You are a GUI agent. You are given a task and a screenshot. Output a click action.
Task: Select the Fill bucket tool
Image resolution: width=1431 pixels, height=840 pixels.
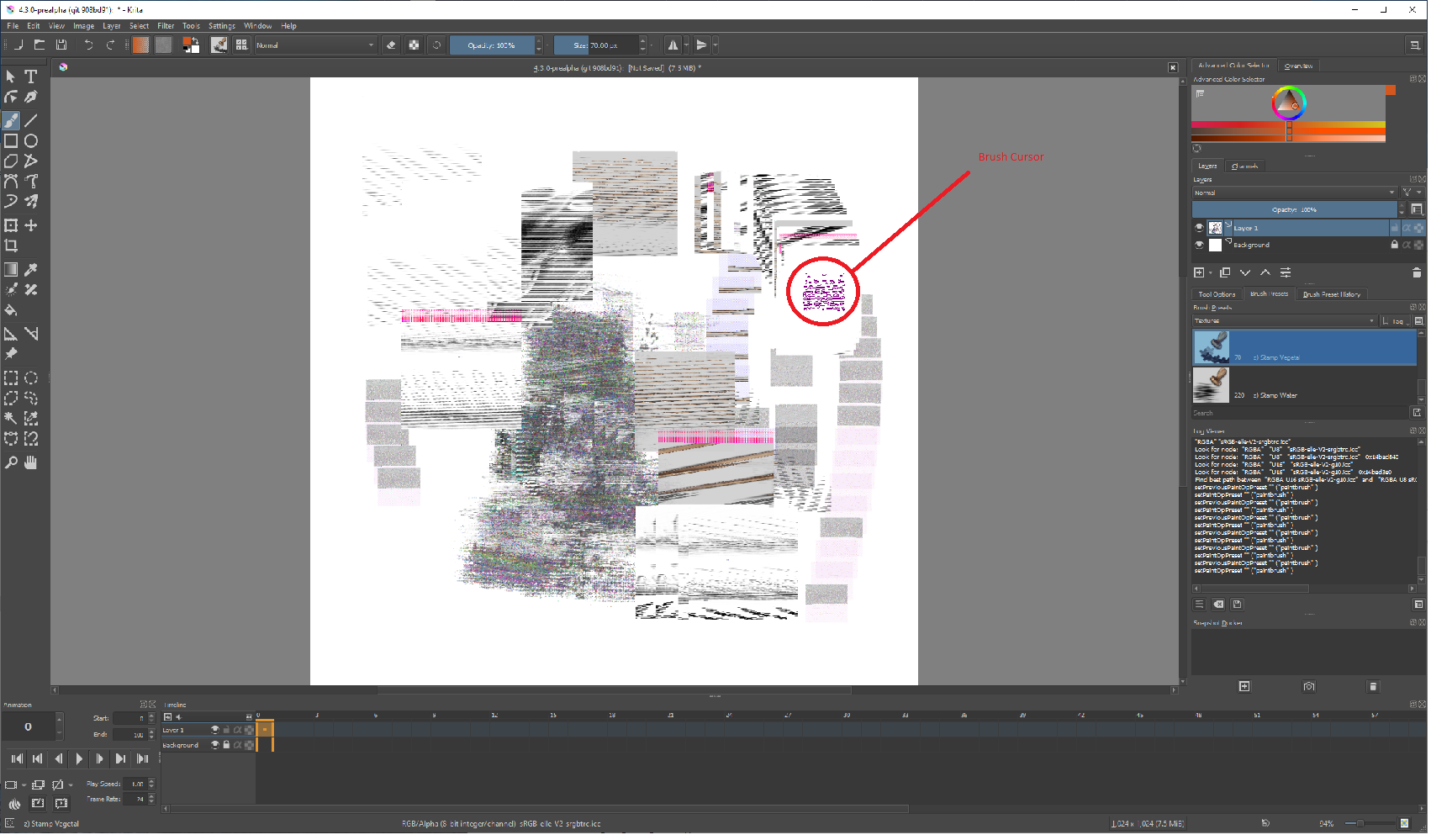click(x=11, y=310)
